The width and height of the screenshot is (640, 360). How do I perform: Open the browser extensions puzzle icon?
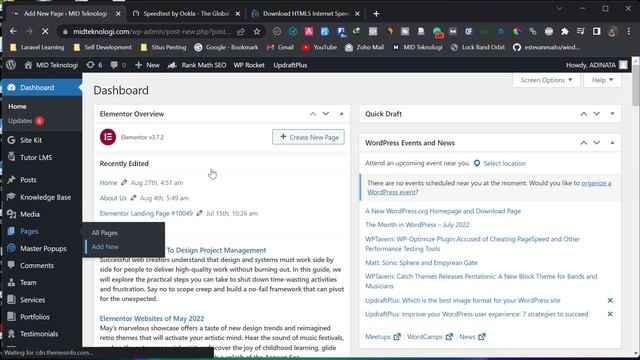564,31
